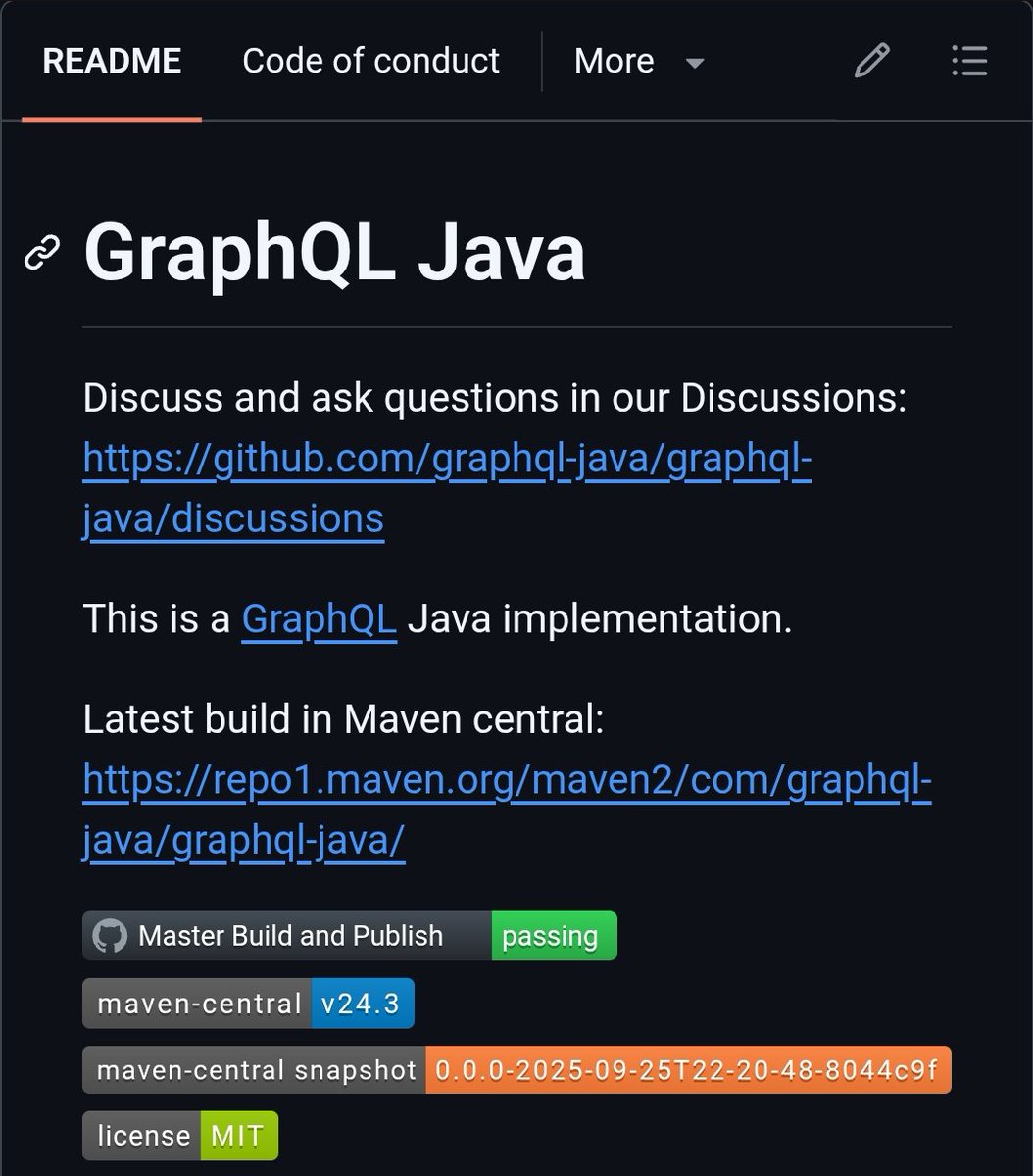
Task: Open the maven-central snapshot badge
Action: pyautogui.click(x=516, y=1069)
